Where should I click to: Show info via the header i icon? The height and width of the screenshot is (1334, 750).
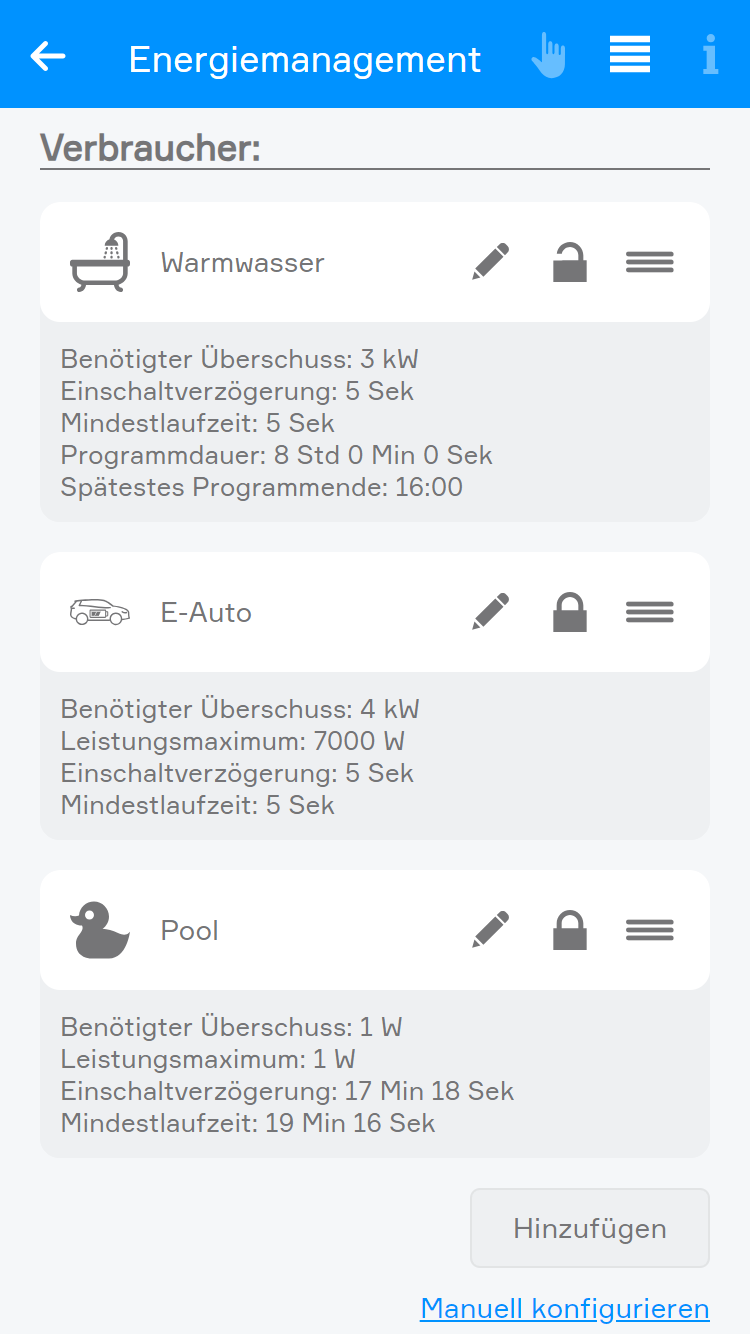tap(710, 56)
